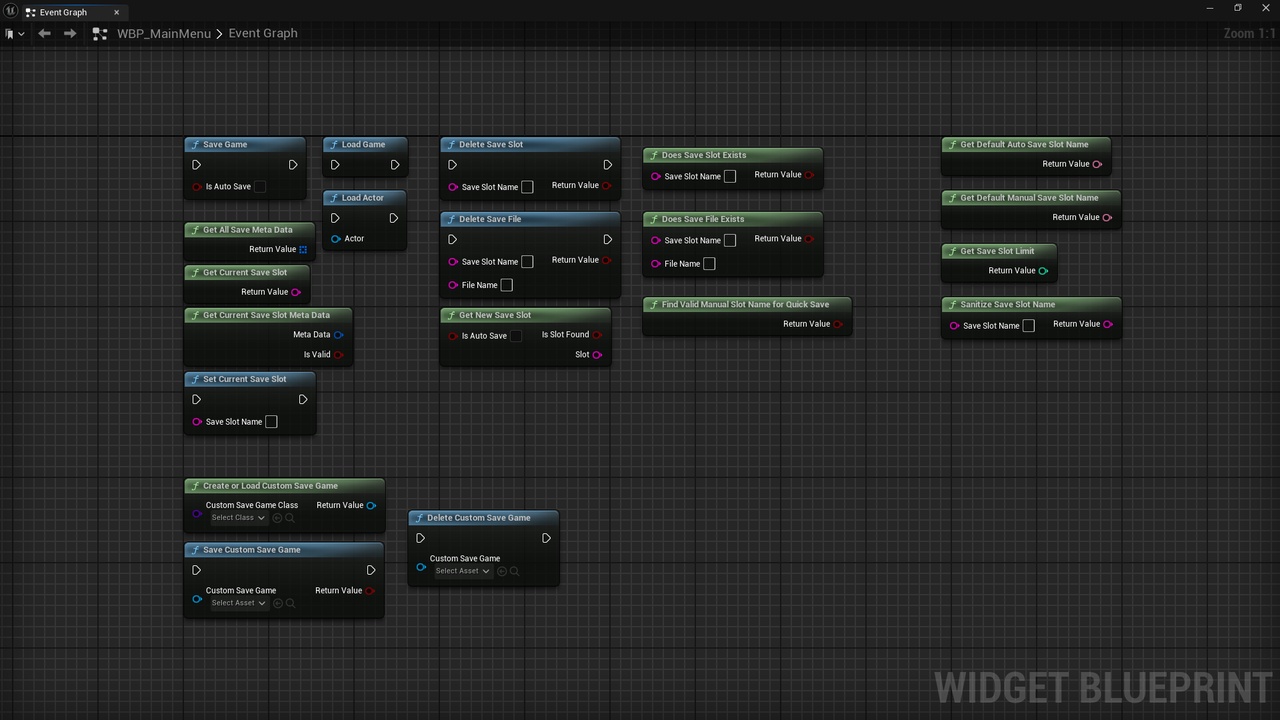Click File Name field on Does Save File Exists

(x=709, y=264)
